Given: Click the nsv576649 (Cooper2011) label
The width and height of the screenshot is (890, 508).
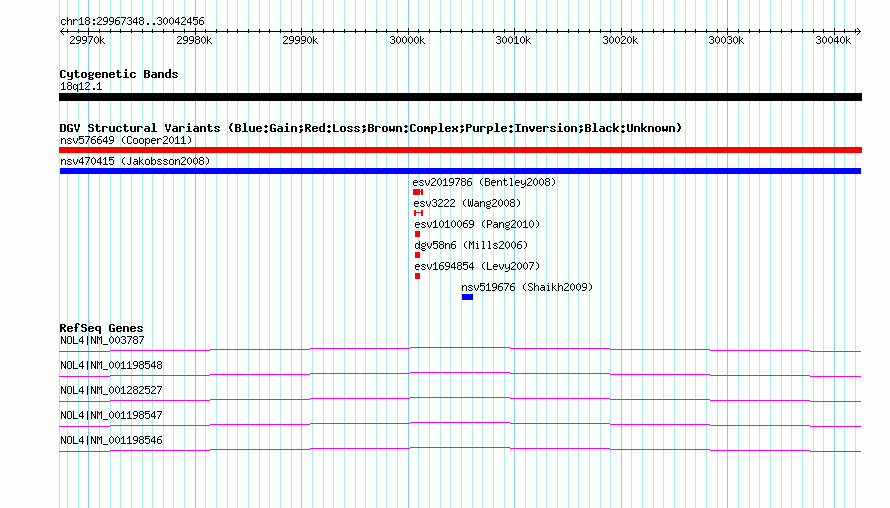Looking at the screenshot, I should pos(126,140).
